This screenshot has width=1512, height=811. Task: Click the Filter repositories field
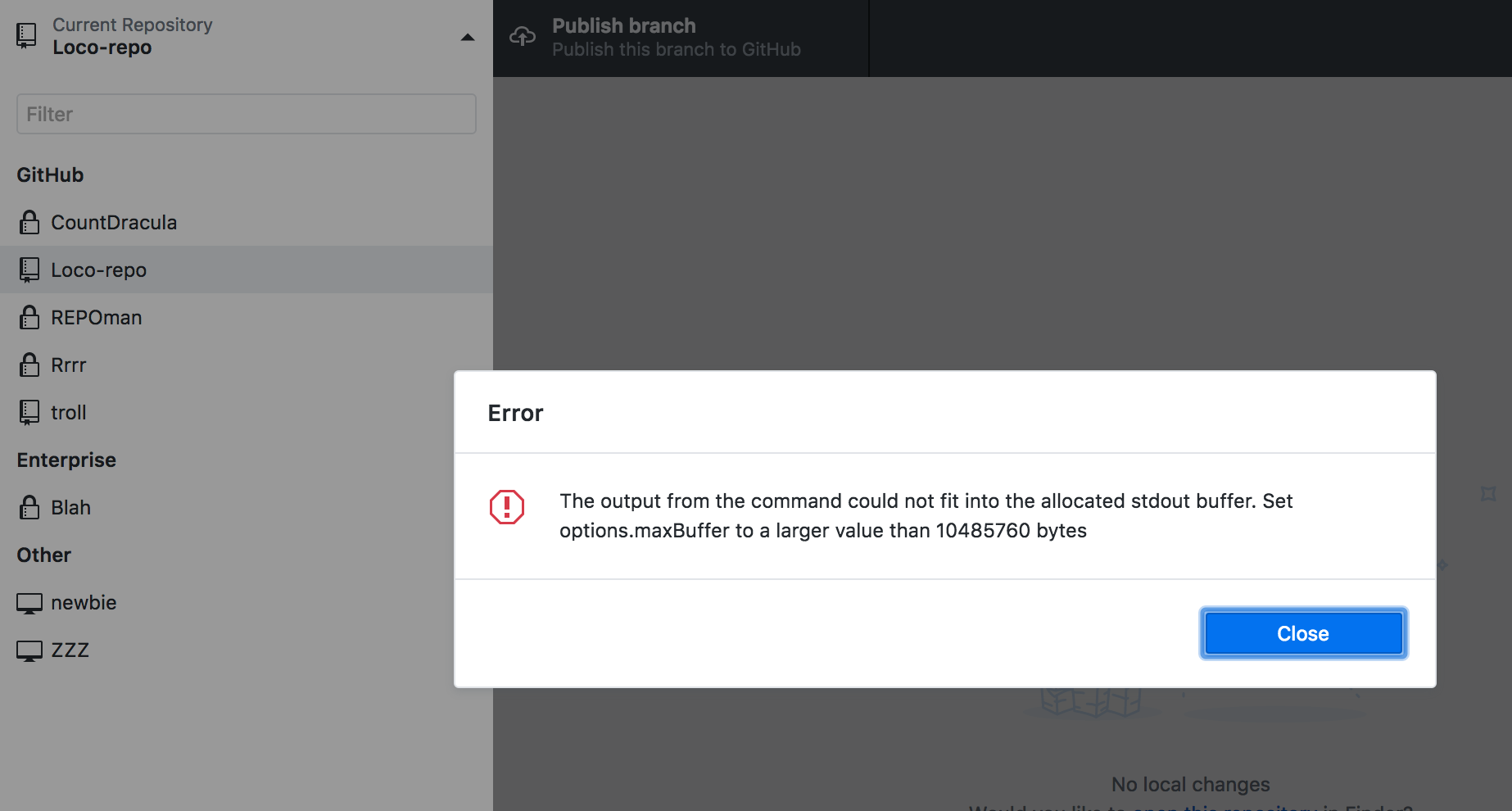[246, 114]
